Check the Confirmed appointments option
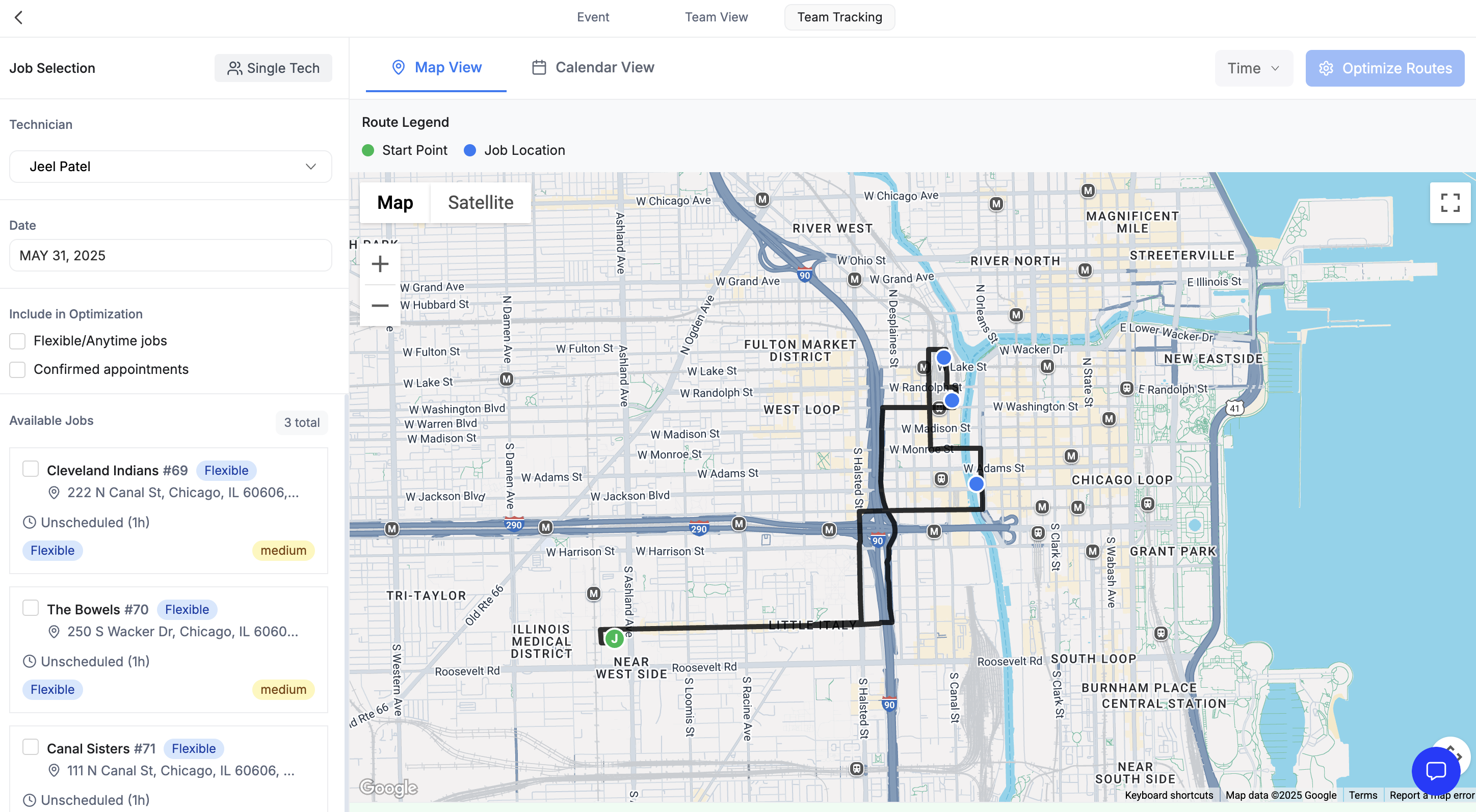The width and height of the screenshot is (1476, 812). [x=18, y=370]
